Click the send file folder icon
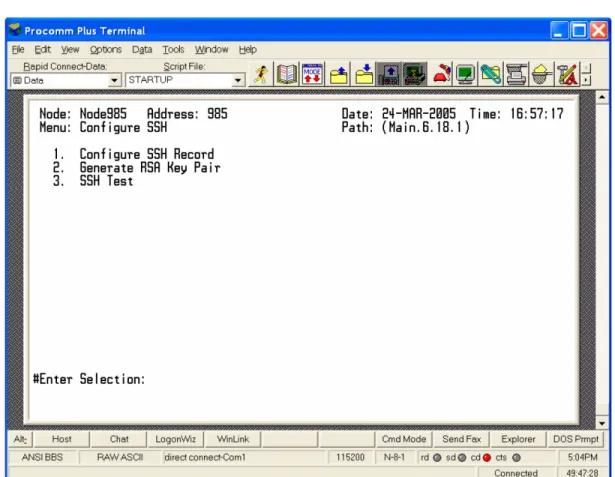Viewport: 615px width, 477px height. point(338,74)
